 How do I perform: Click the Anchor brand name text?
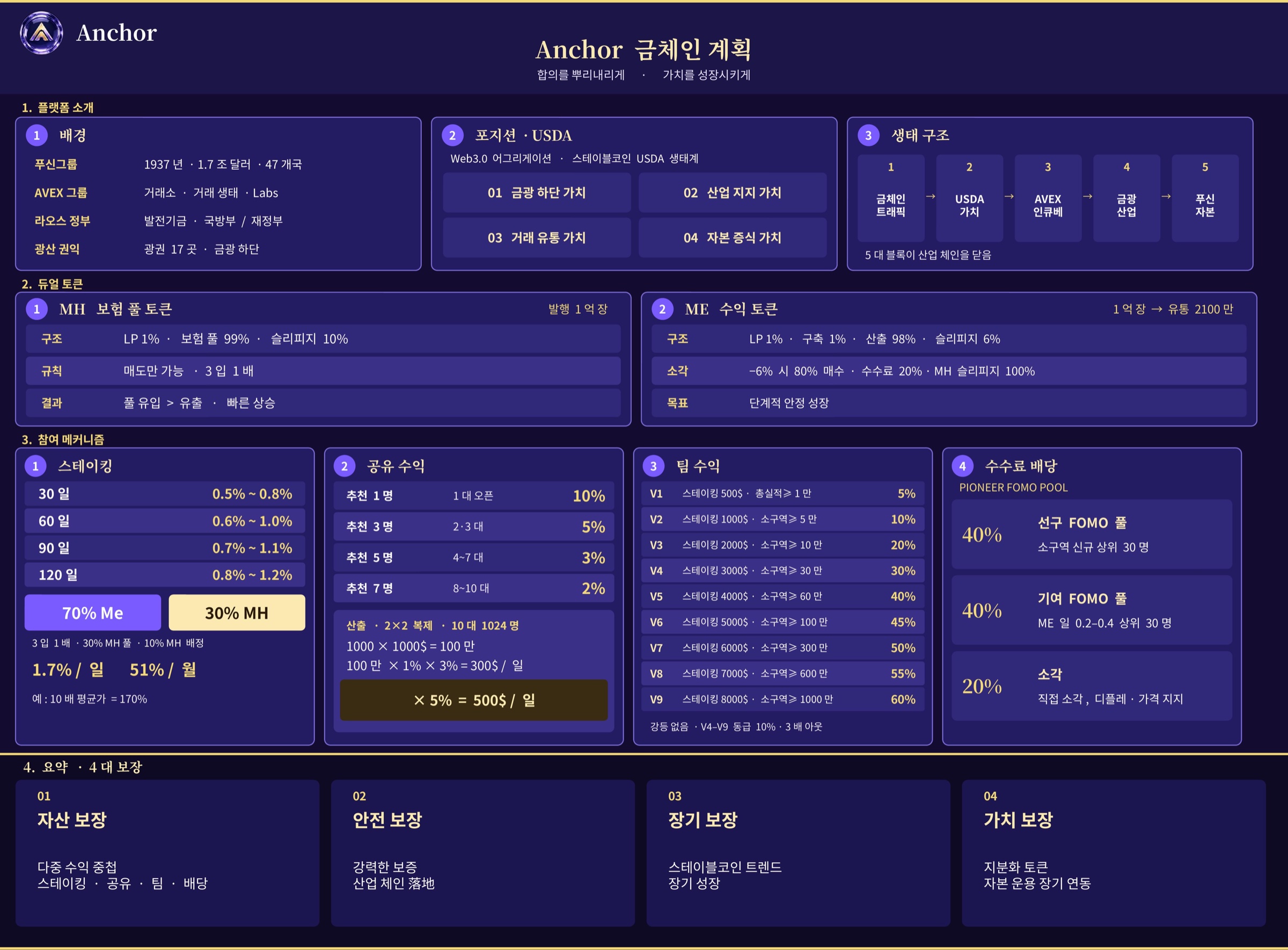tap(116, 33)
